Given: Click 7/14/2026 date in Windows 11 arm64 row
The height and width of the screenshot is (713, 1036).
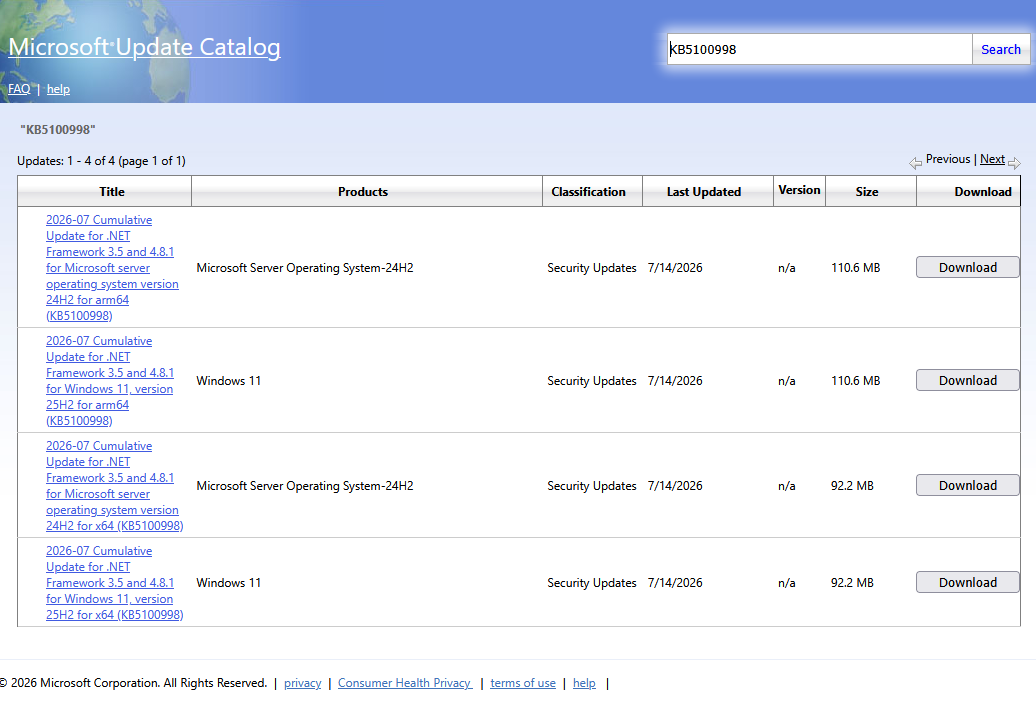Looking at the screenshot, I should point(675,381).
